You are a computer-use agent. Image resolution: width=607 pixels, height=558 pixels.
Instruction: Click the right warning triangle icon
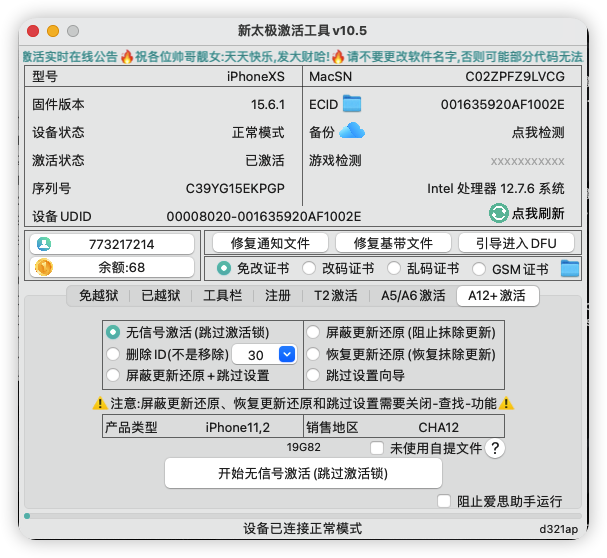506,403
